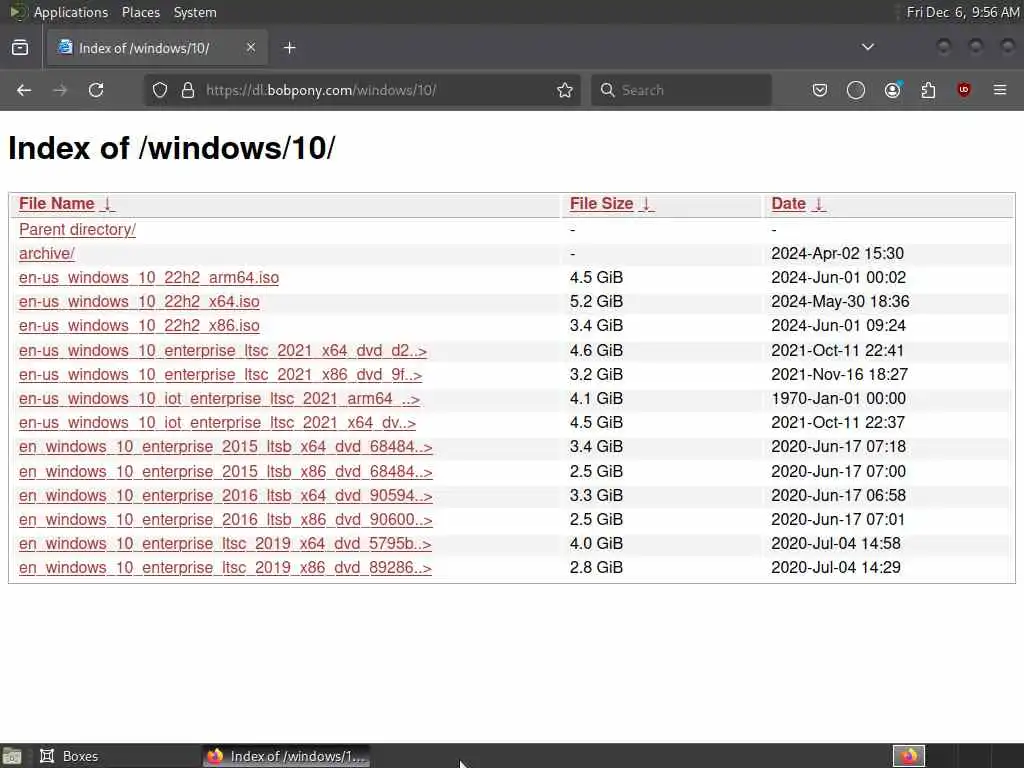Sort the listing by File Size
Screen dimensions: 1024x768
tap(601, 204)
